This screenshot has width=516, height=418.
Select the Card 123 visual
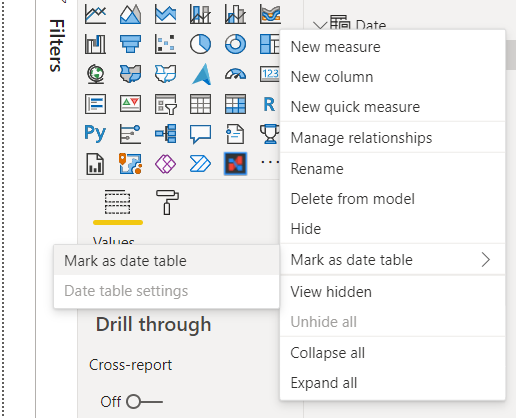270,74
